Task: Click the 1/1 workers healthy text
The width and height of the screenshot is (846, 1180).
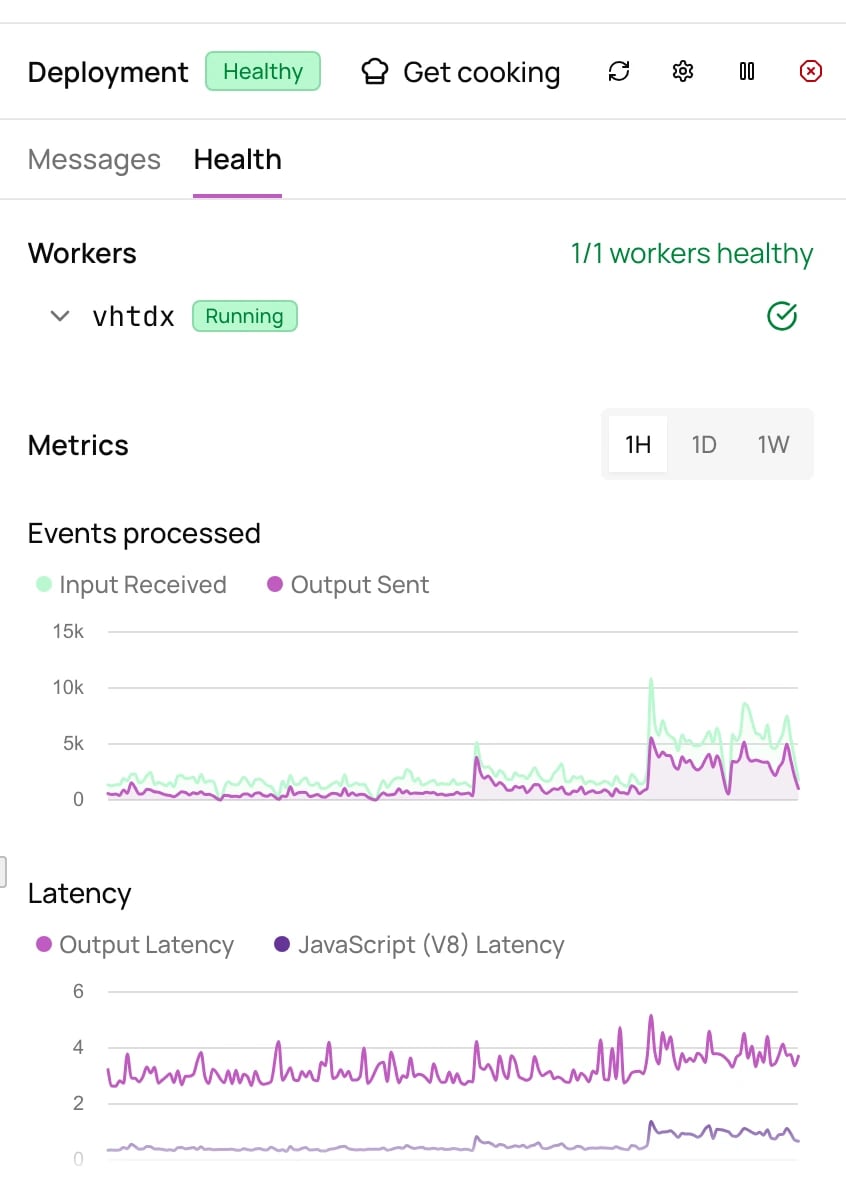Action: coord(692,254)
